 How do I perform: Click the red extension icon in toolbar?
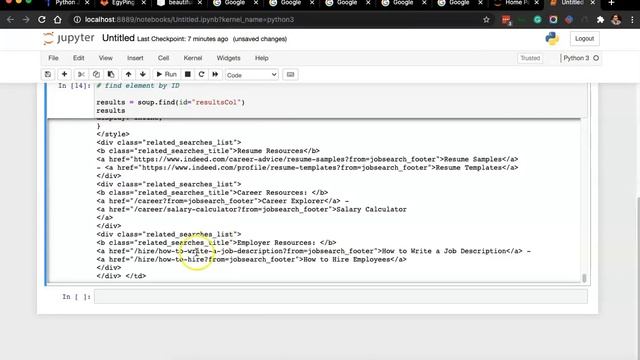(506, 20)
